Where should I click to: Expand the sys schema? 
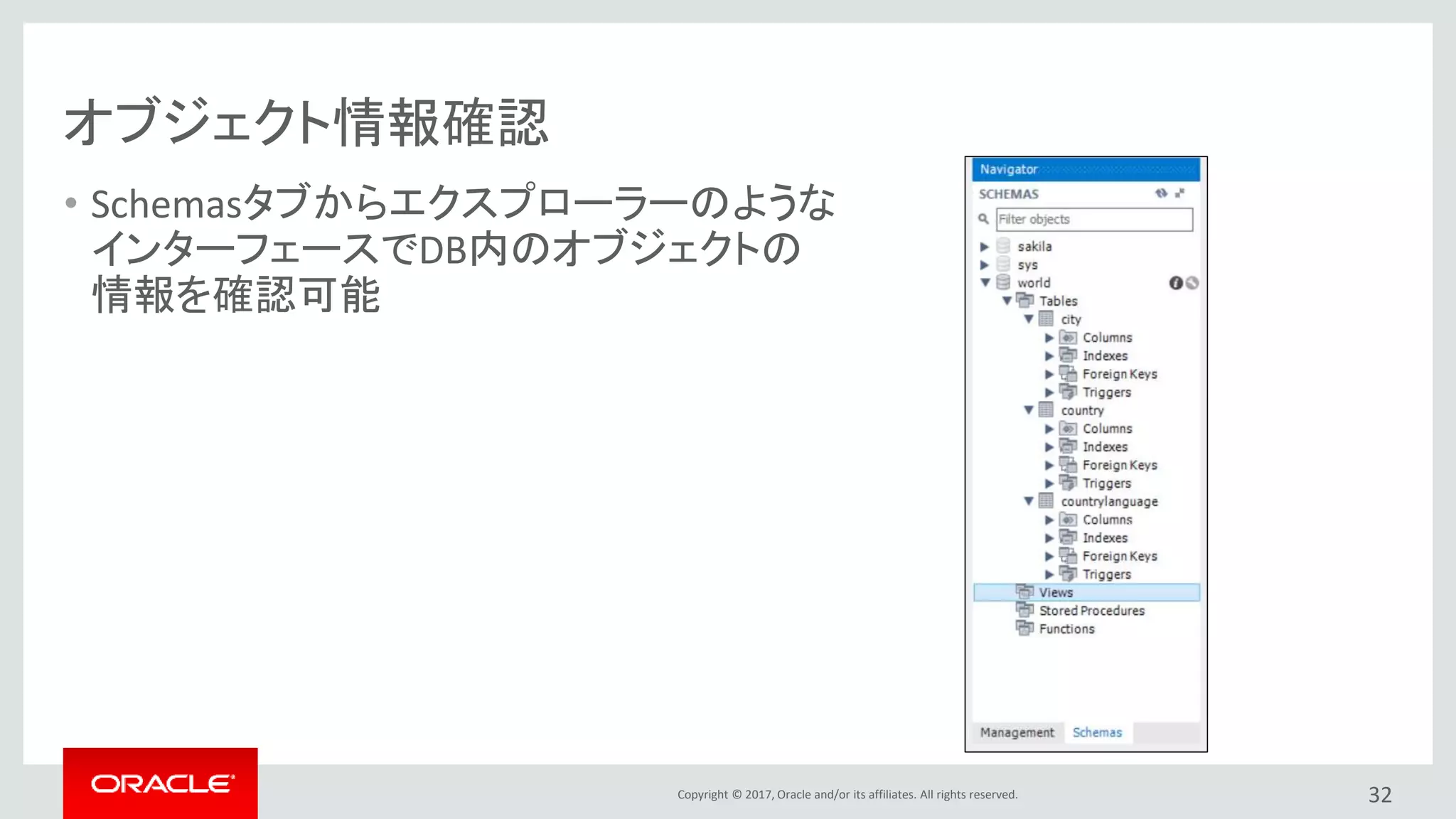985,264
